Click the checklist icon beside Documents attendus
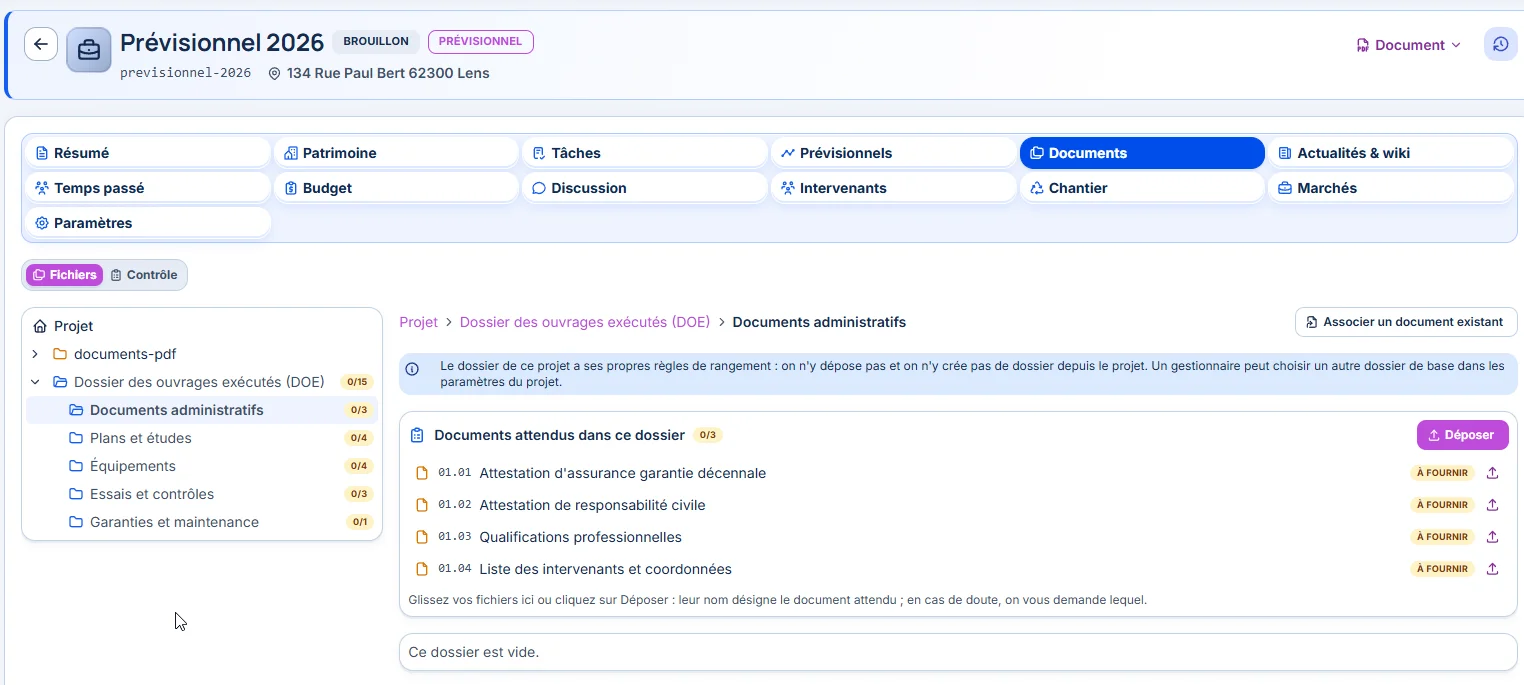This screenshot has width=1524, height=685. click(417, 436)
